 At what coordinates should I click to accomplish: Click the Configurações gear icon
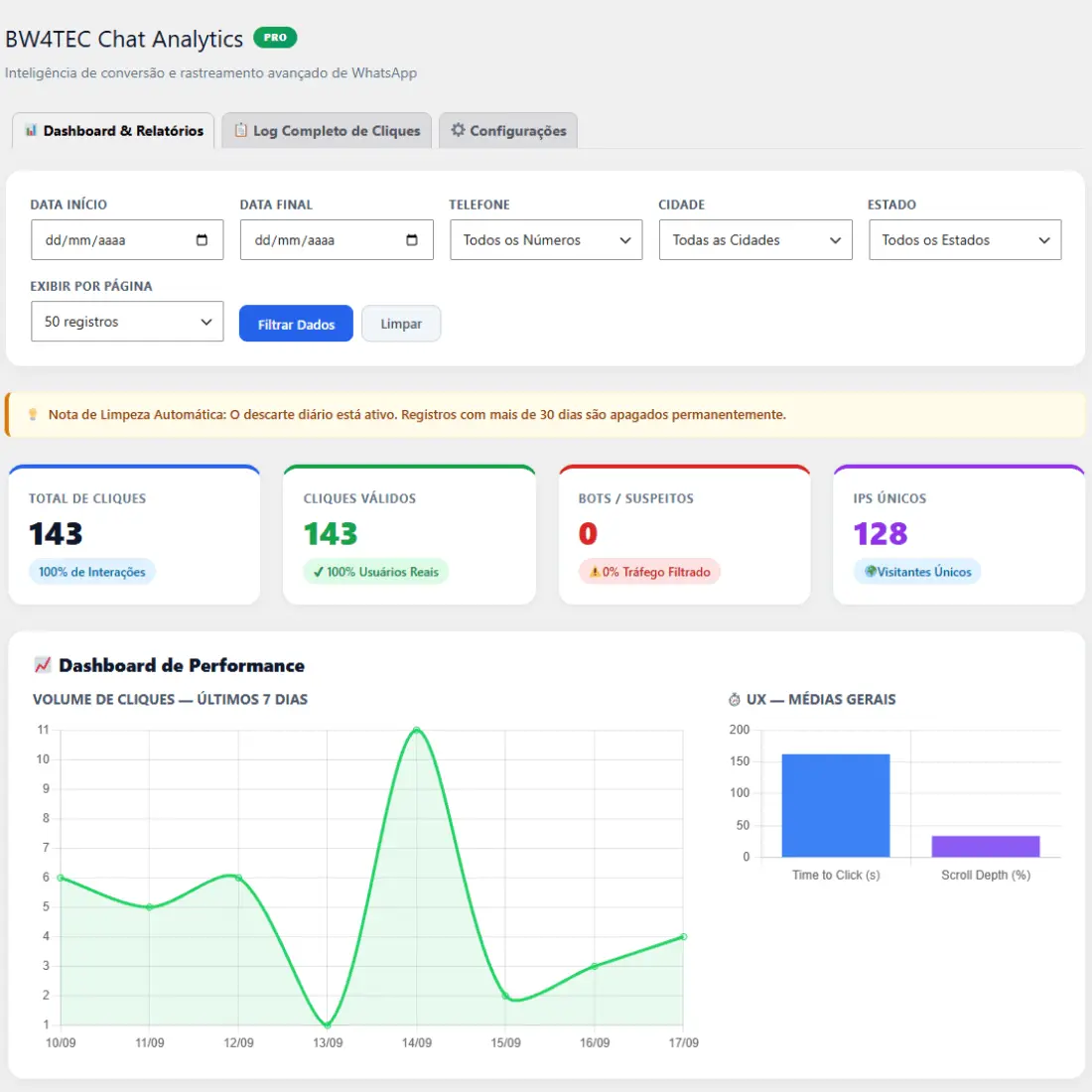[458, 130]
